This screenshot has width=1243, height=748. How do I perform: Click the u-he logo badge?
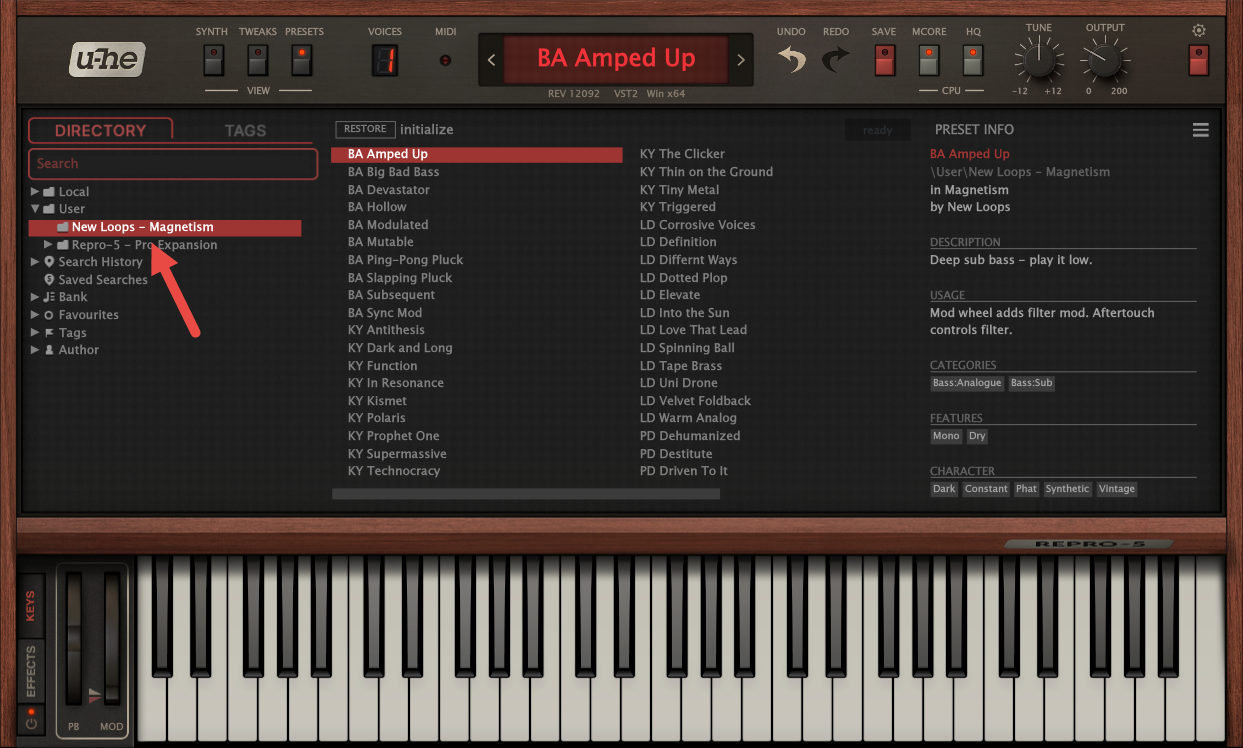[108, 61]
